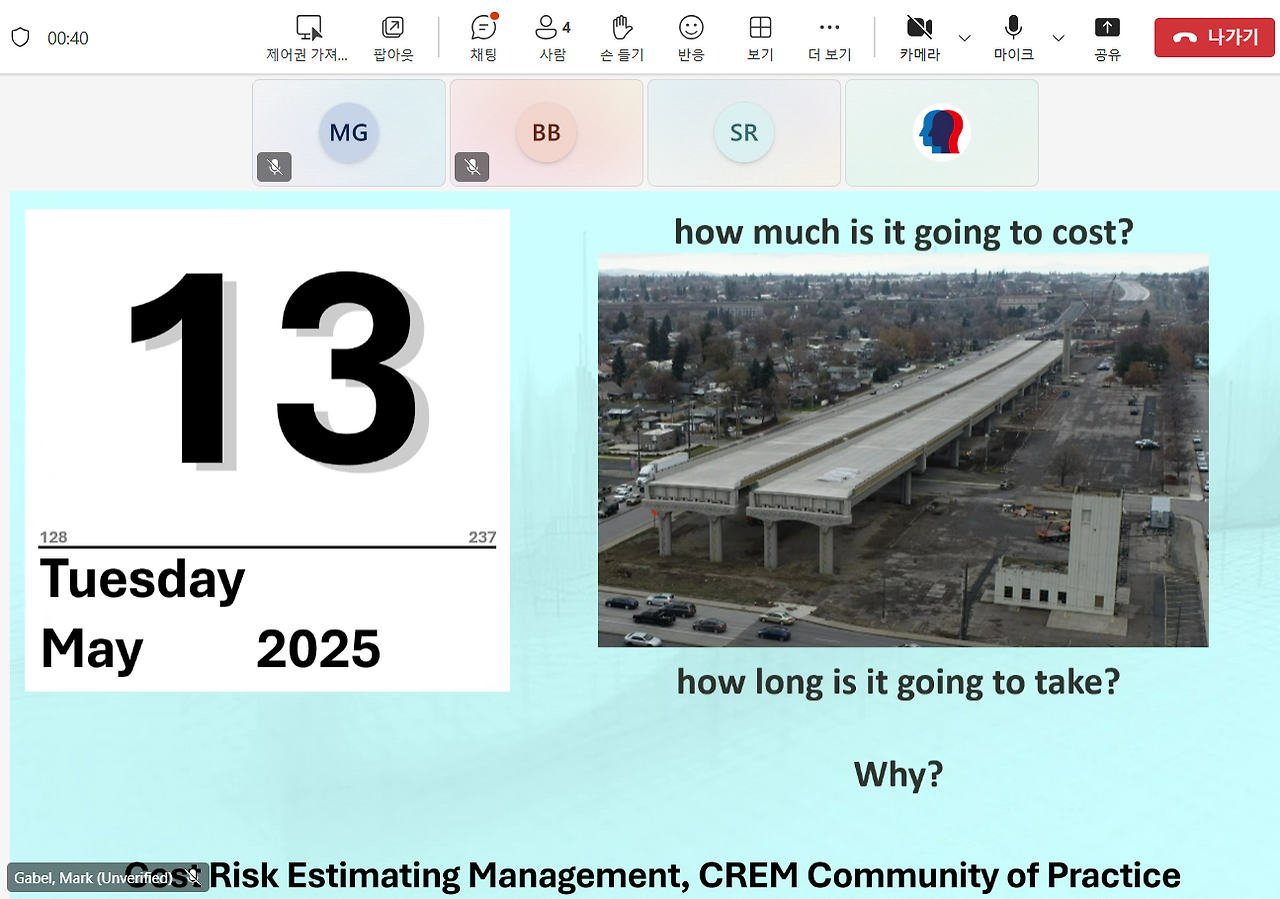The width and height of the screenshot is (1280, 899).
Task: Expand the microphone options dropdown arrow
Action: pos(1058,38)
